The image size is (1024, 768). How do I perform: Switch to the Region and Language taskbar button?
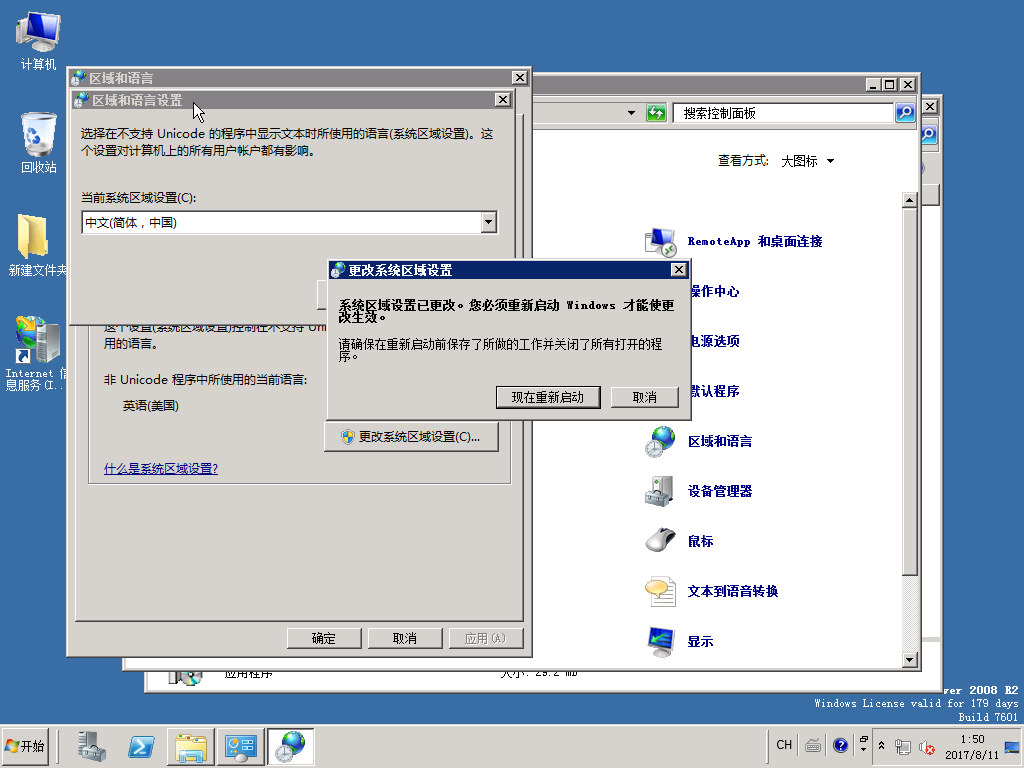click(291, 746)
